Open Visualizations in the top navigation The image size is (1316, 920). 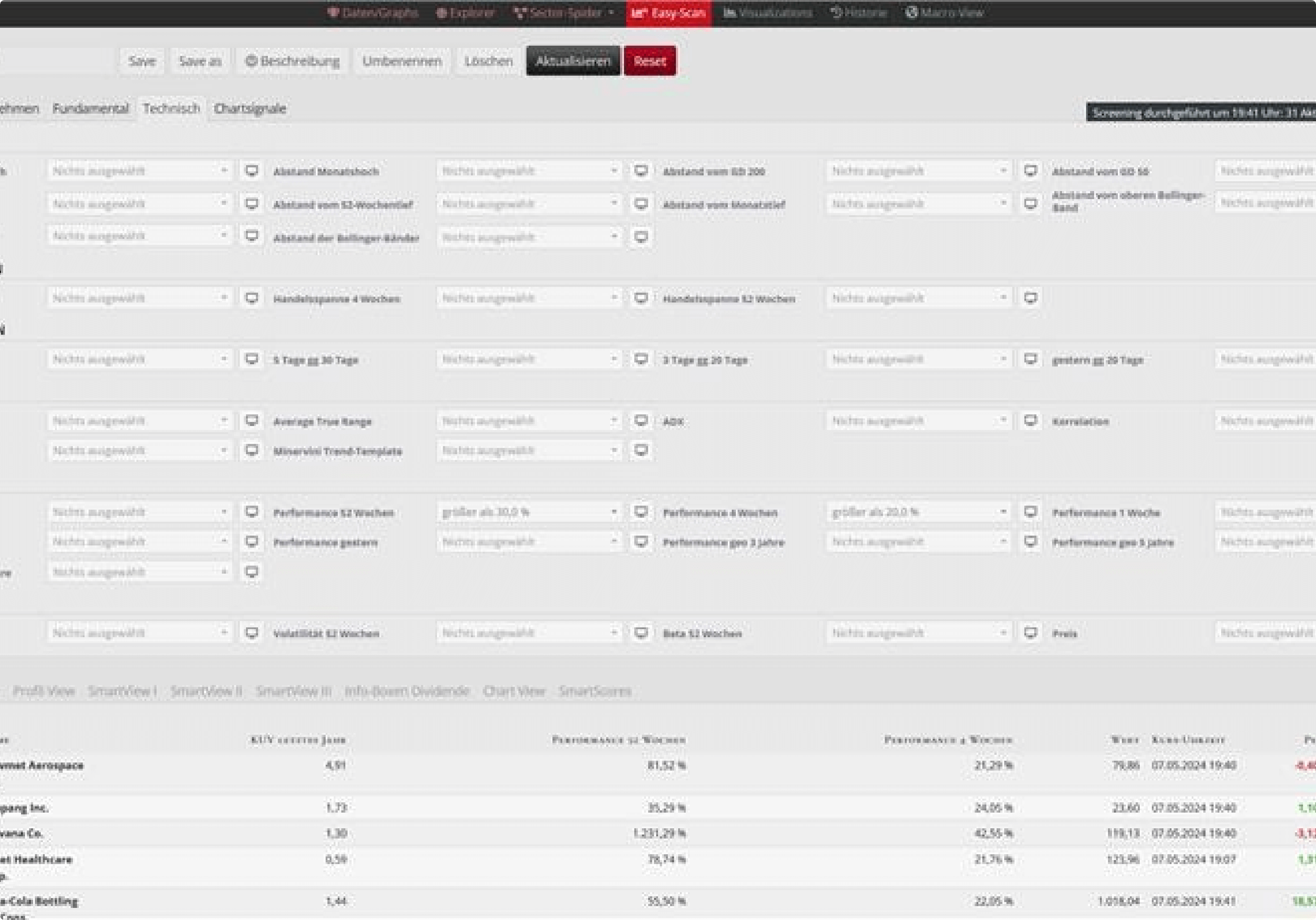(x=768, y=13)
